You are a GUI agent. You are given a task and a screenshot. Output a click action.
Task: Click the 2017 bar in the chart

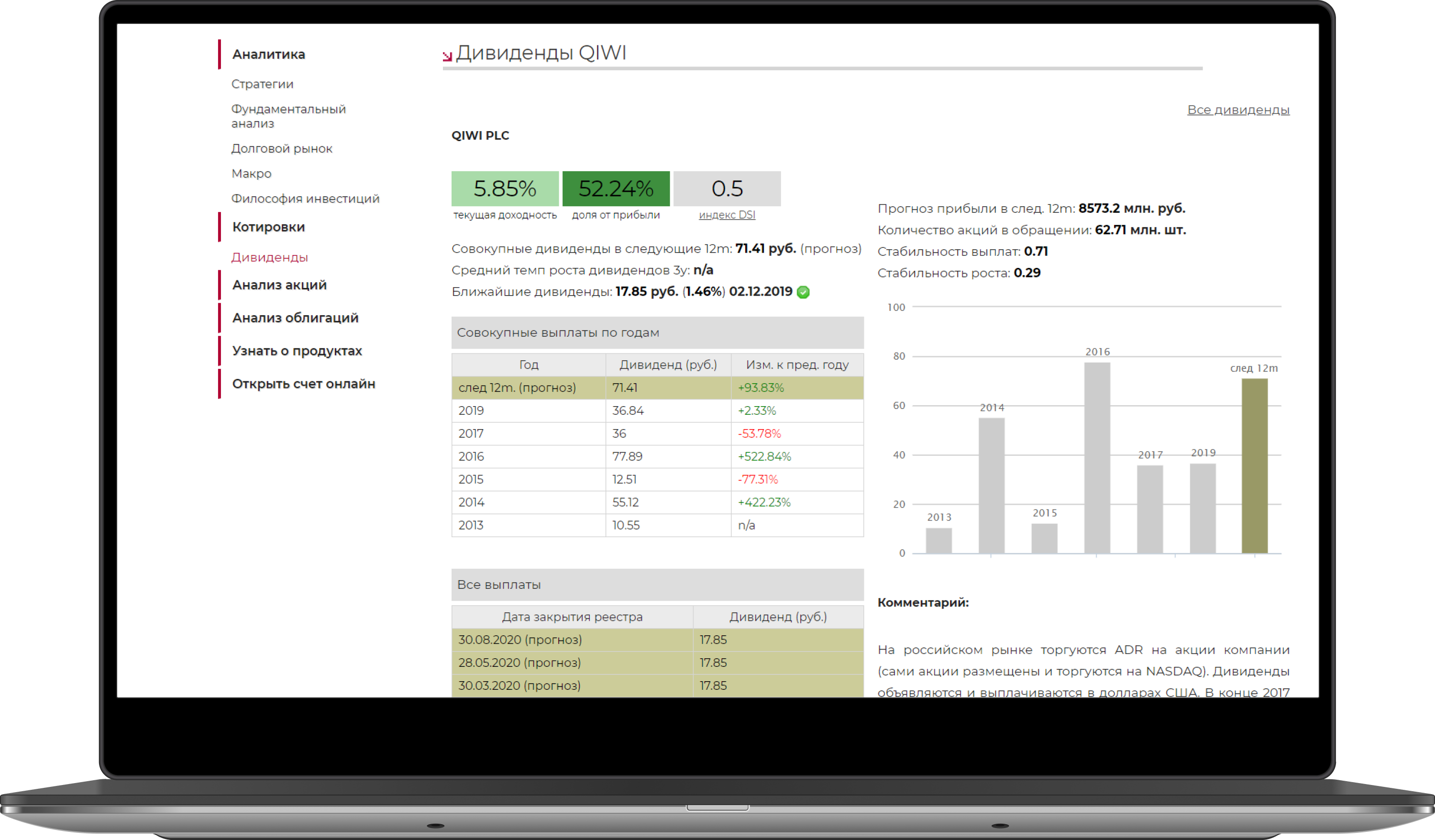pyautogui.click(x=1150, y=509)
